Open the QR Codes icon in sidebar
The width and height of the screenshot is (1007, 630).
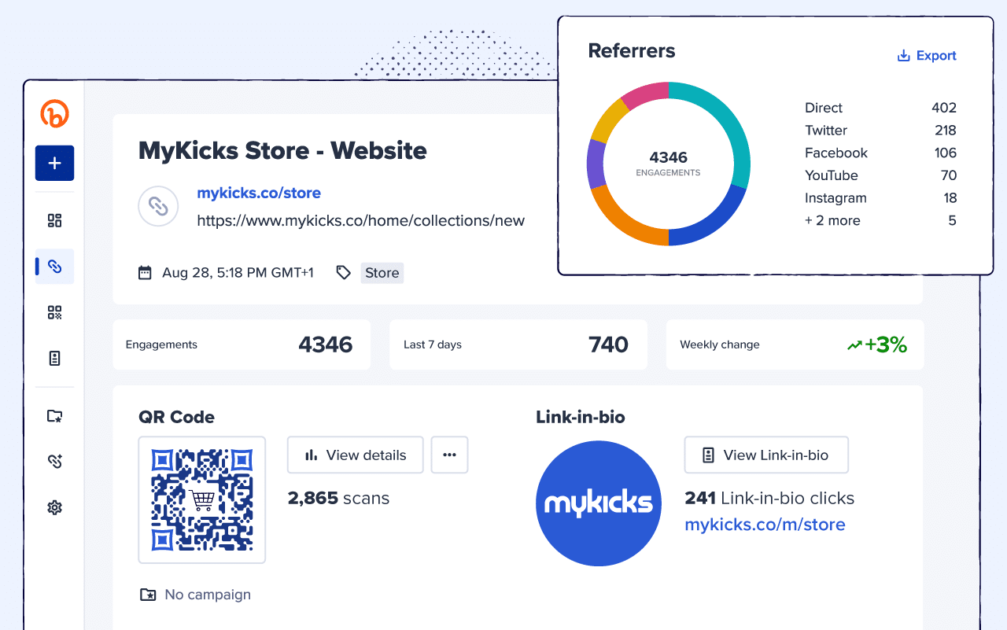(55, 313)
